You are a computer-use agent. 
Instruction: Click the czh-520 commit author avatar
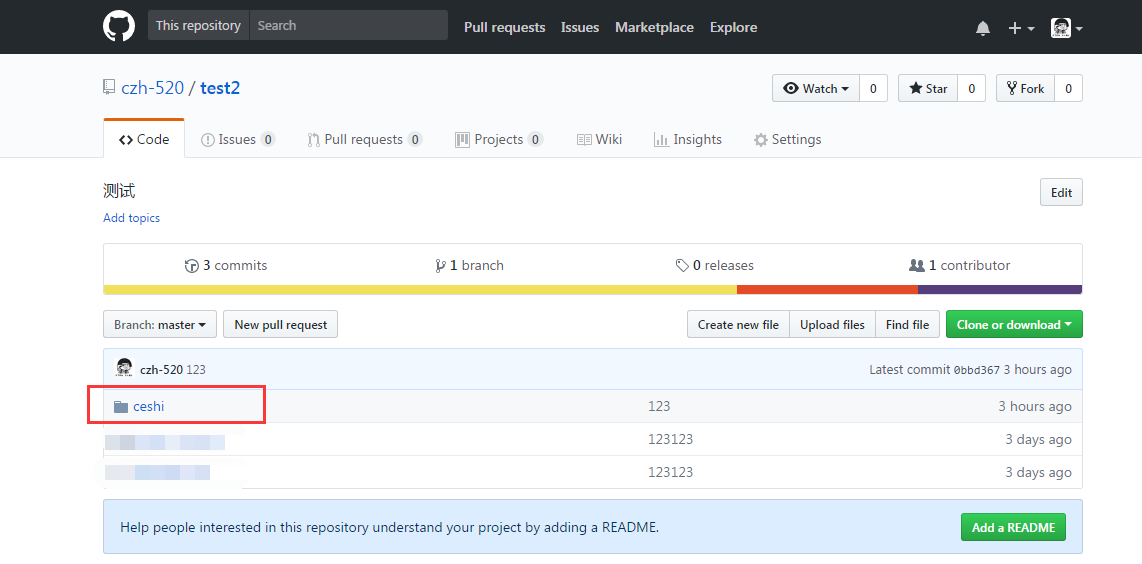124,369
